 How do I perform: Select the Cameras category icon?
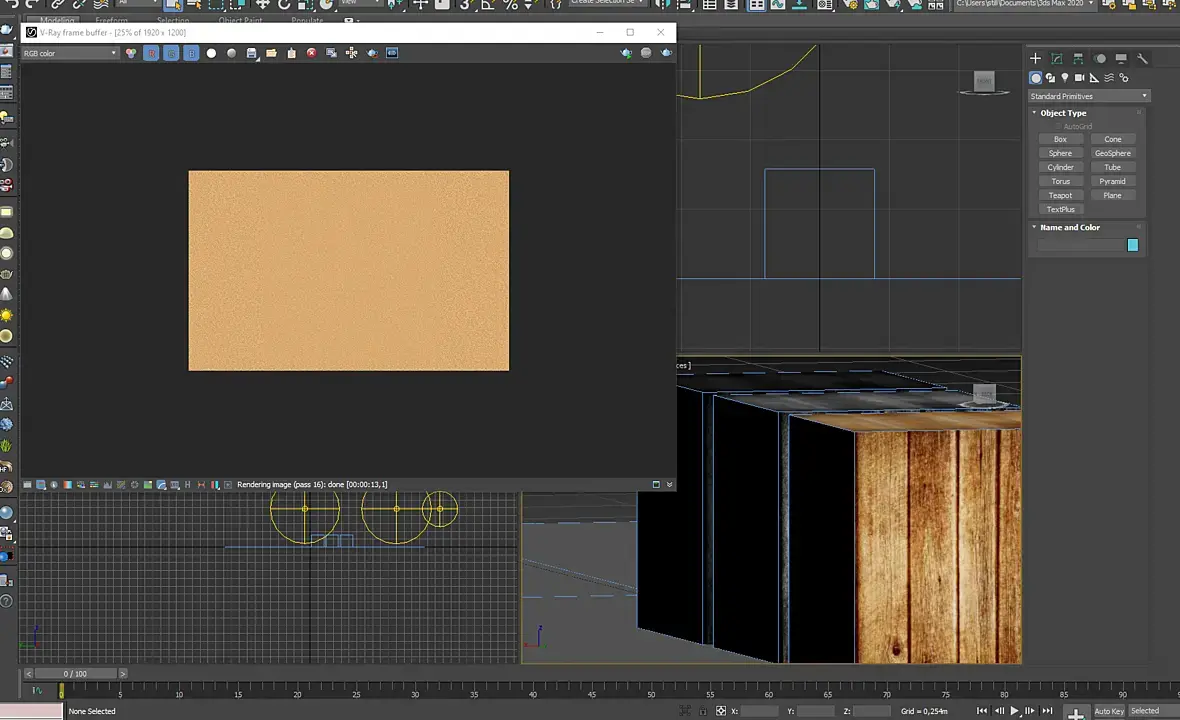[1080, 78]
